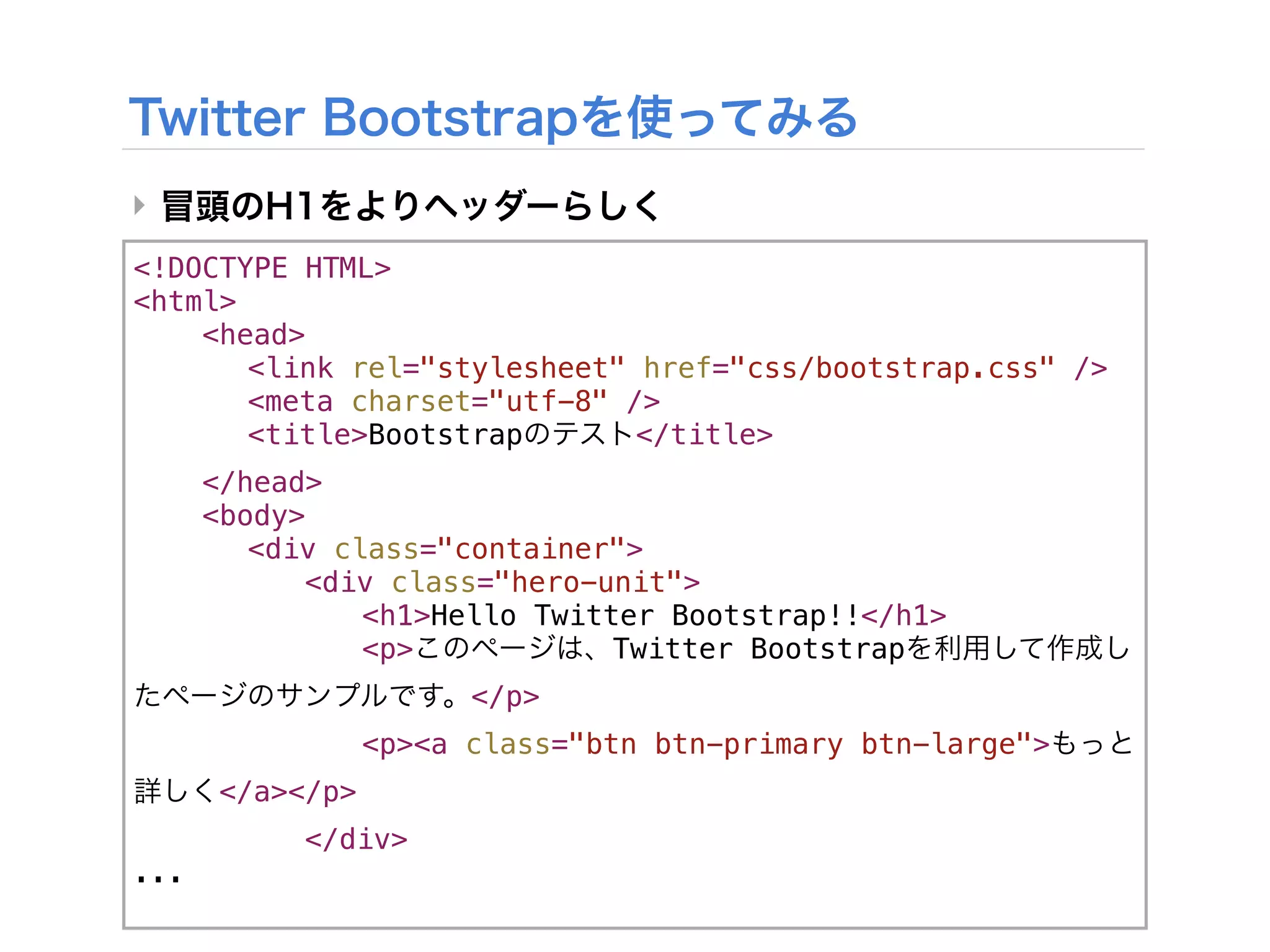Click the div class="hero-unit" line
Viewport: 1270px width, 952px height.
[x=502, y=583]
